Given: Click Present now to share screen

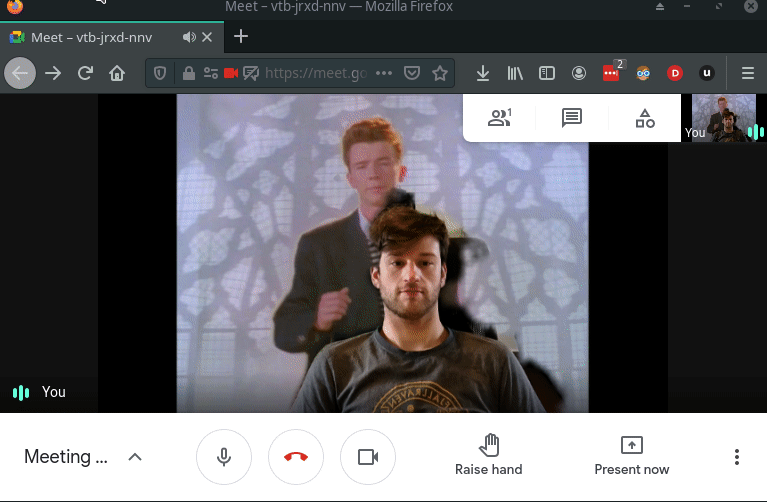Looking at the screenshot, I should [x=632, y=456].
